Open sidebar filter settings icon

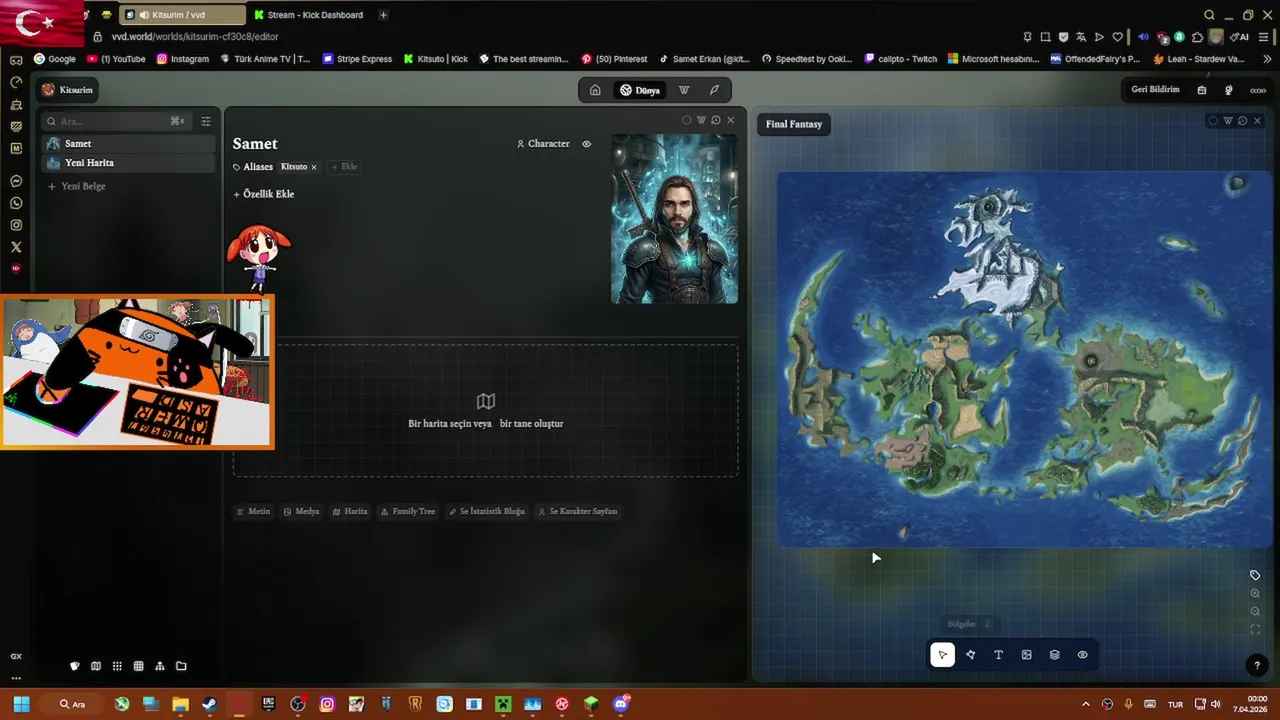click(x=206, y=121)
